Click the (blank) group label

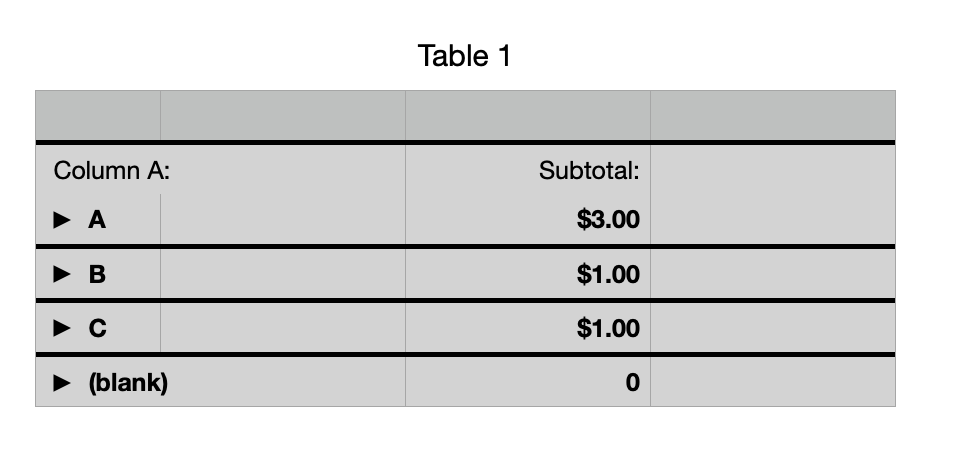point(128,383)
